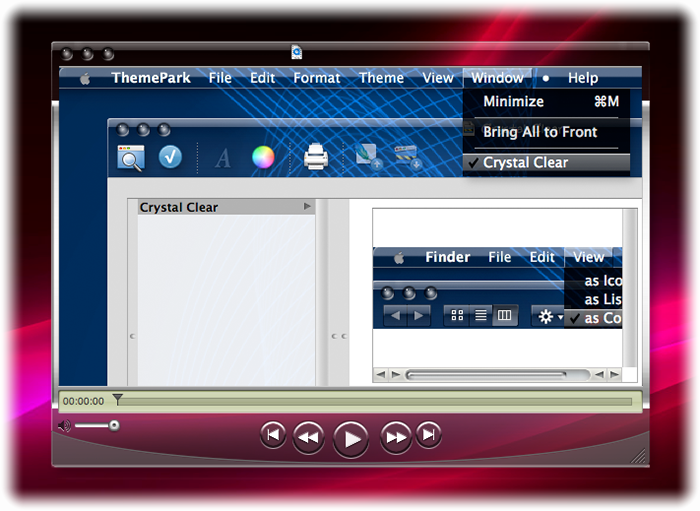Close the open Window menu
700x511 pixels.
pos(497,78)
